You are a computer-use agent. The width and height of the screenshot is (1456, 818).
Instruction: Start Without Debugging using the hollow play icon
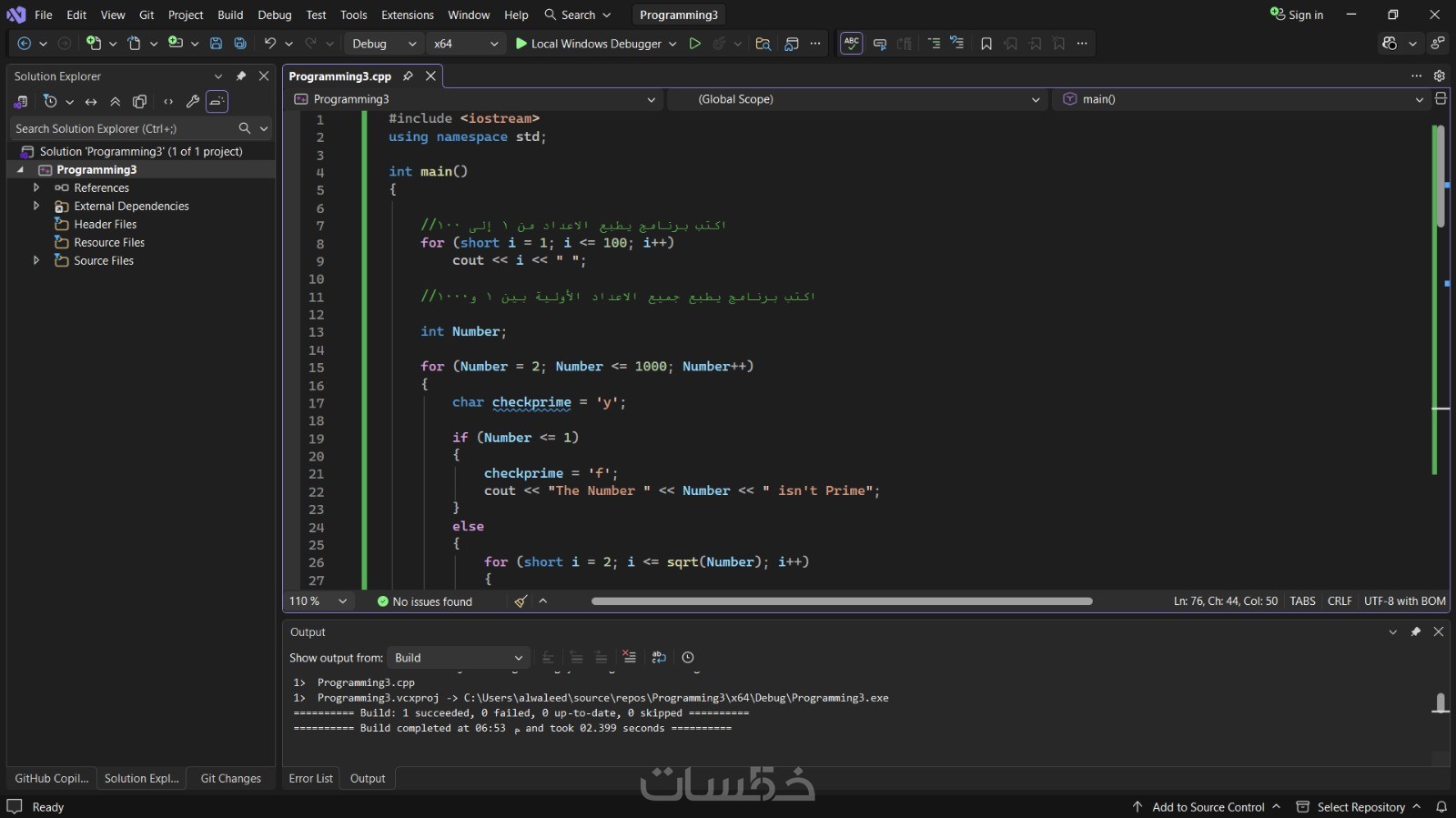tap(694, 44)
